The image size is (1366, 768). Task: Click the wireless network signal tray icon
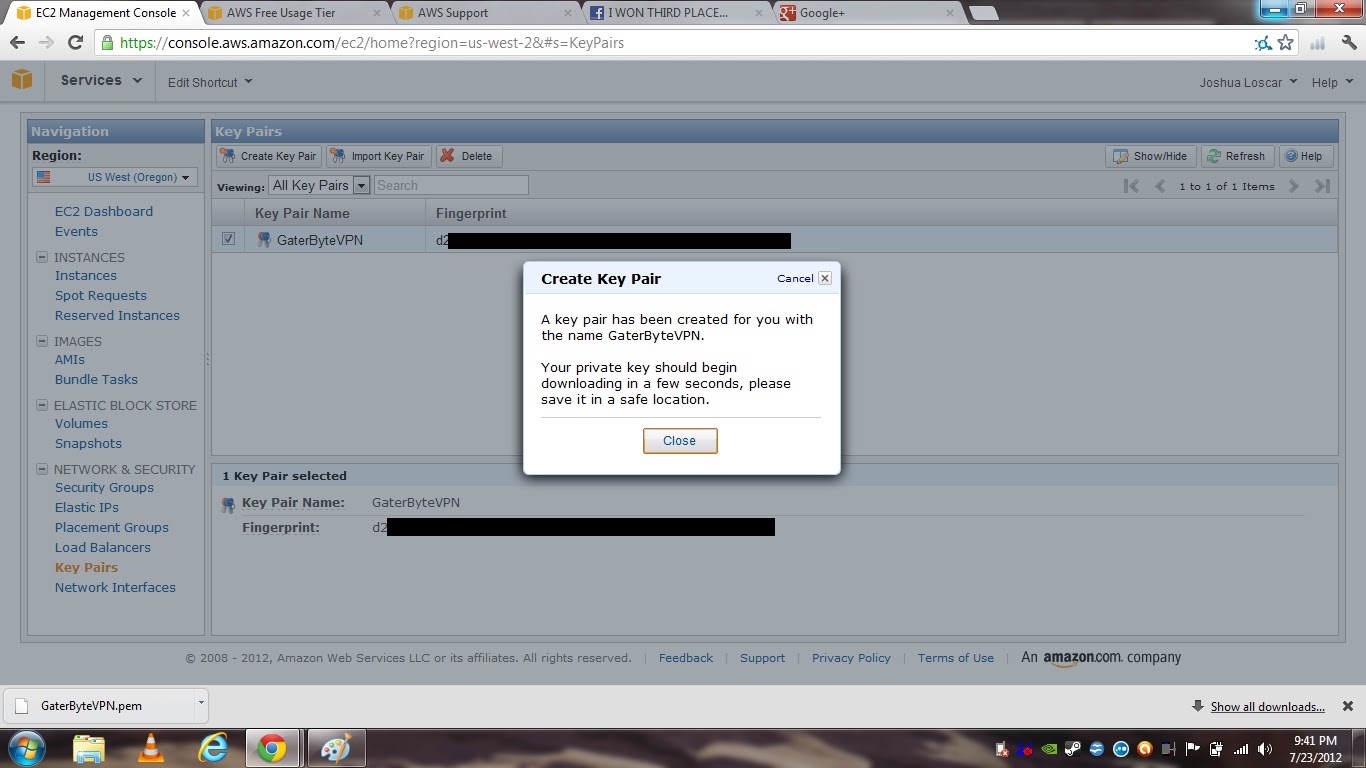coord(1241,749)
